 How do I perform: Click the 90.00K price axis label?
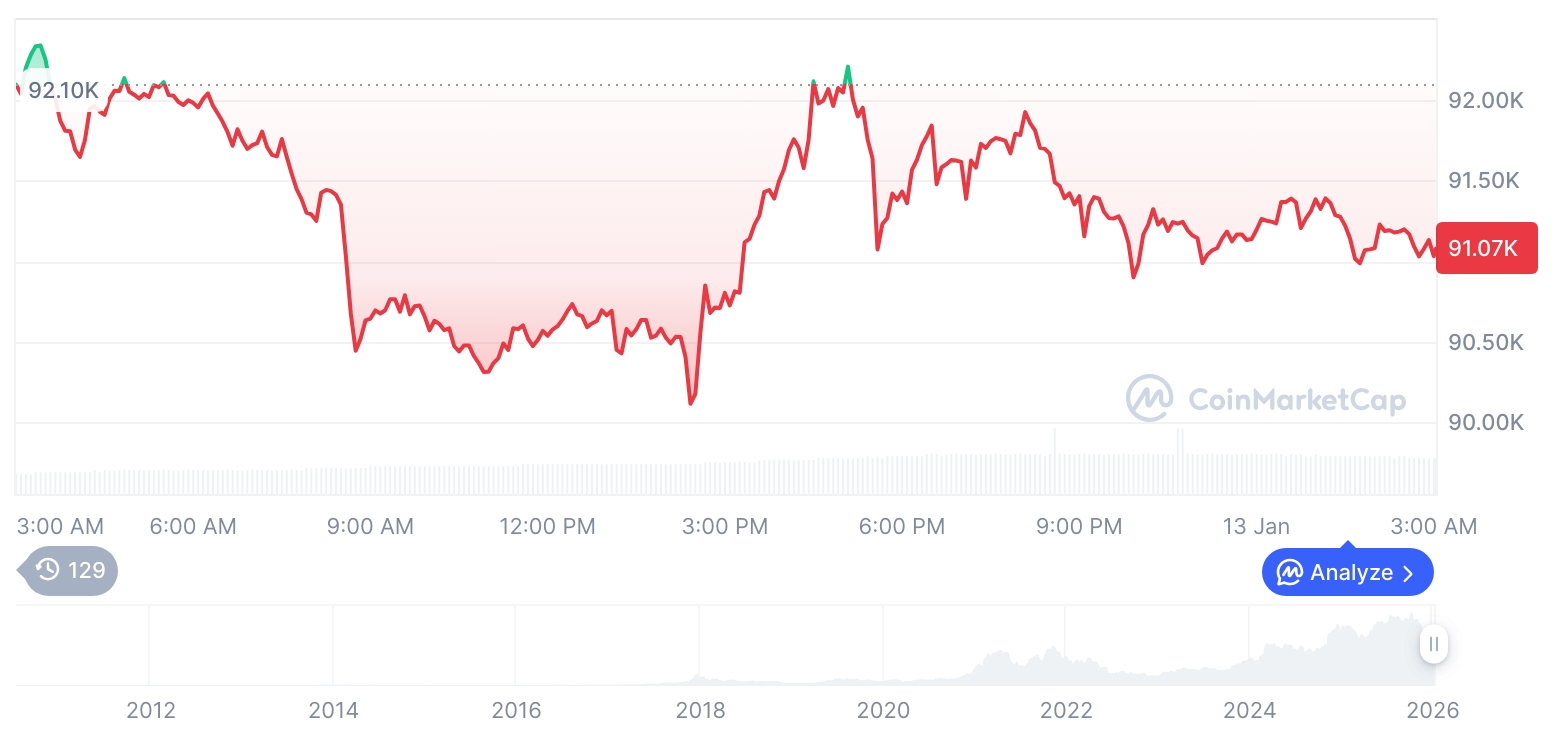[1485, 422]
